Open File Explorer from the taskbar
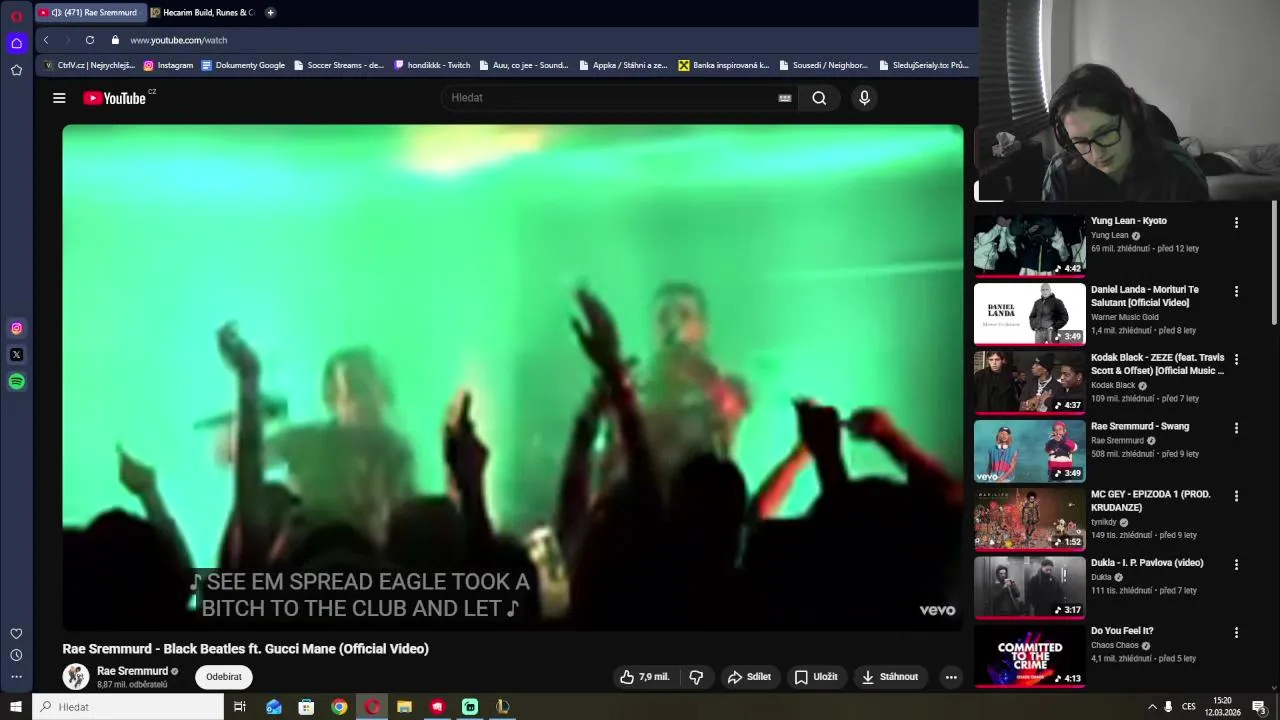 point(404,707)
